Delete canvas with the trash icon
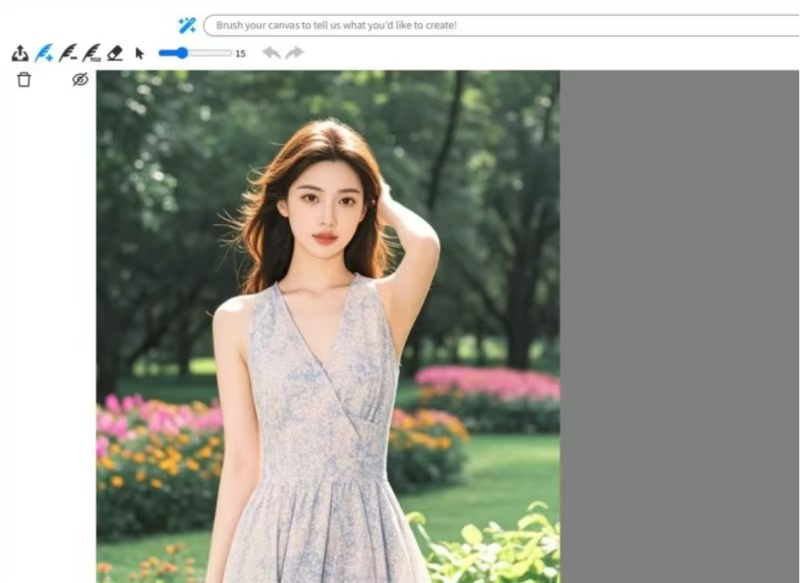This screenshot has width=800, height=583. (x=24, y=79)
